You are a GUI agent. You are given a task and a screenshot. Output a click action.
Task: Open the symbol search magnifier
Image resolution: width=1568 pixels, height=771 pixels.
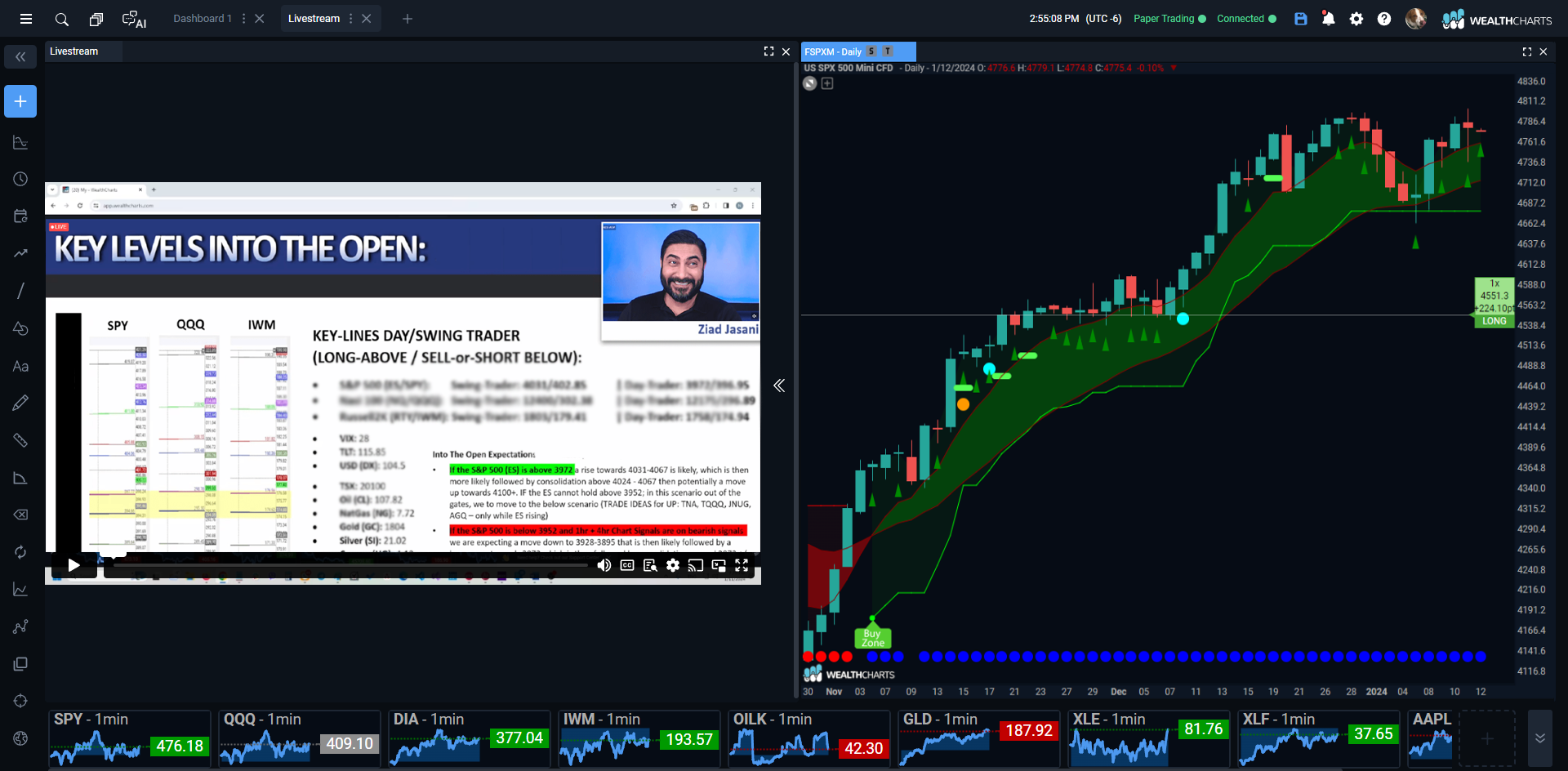(61, 19)
